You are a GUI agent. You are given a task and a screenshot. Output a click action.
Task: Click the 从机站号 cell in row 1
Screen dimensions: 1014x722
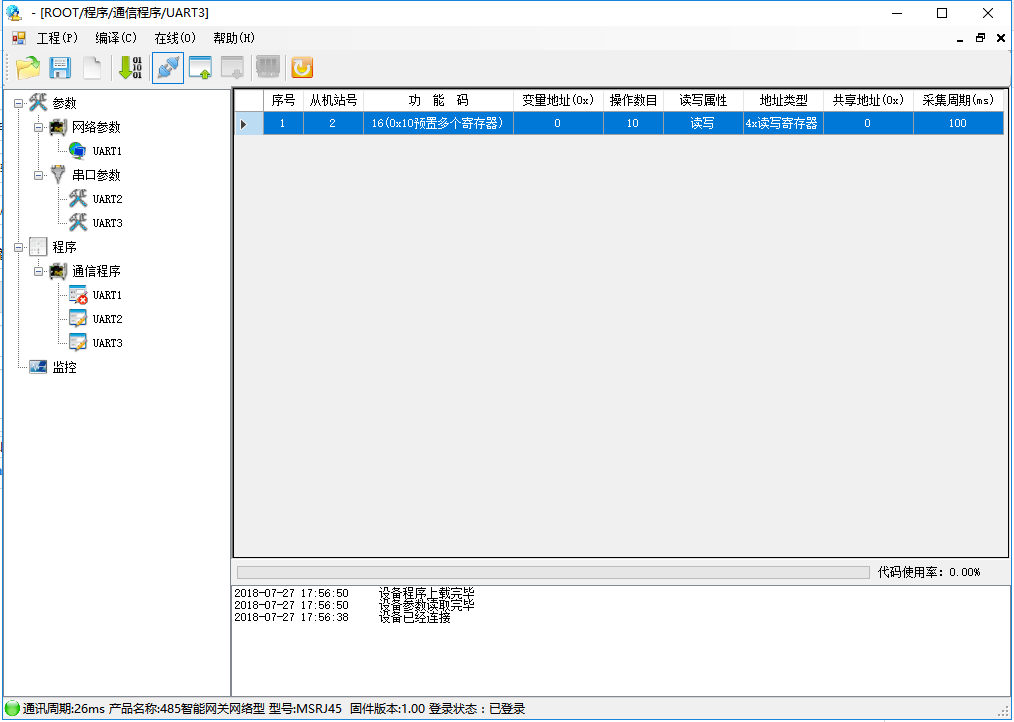pyautogui.click(x=333, y=124)
